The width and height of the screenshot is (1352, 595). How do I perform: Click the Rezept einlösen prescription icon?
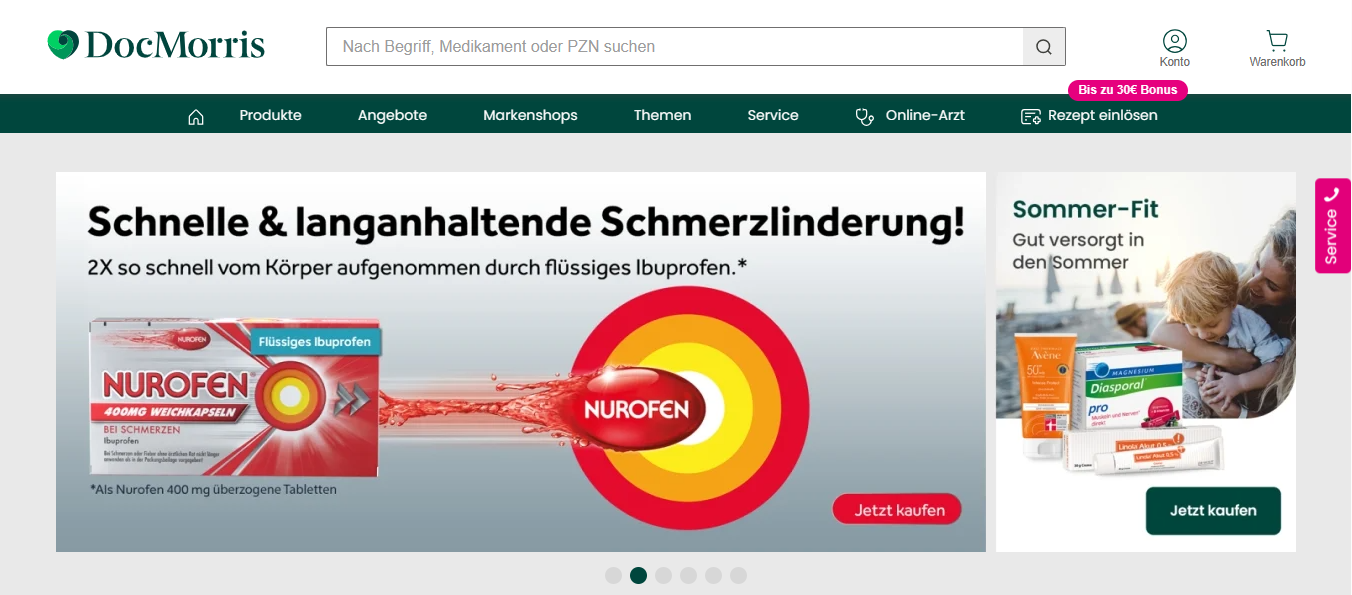[1031, 116]
